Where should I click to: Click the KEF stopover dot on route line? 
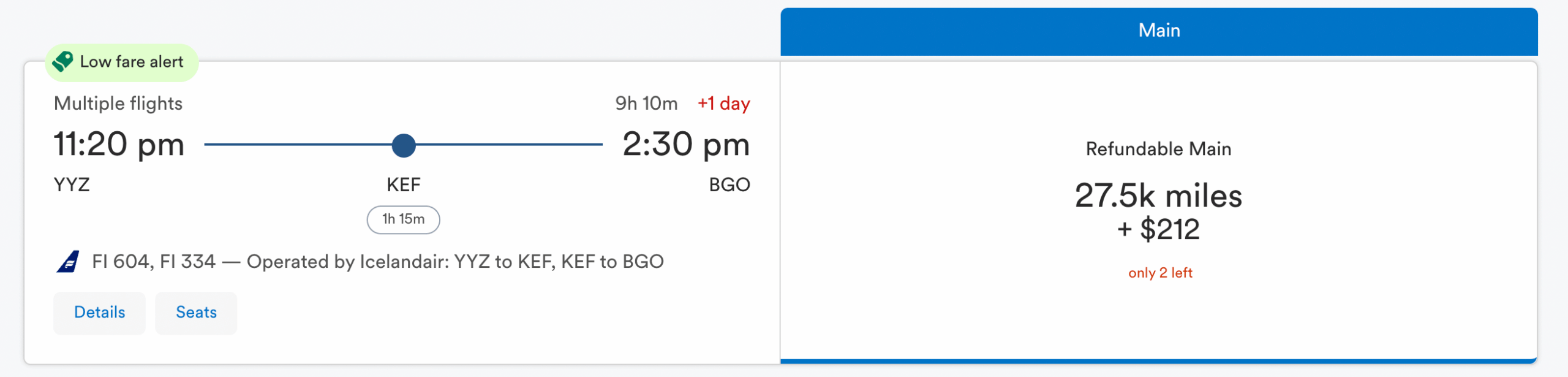[404, 145]
